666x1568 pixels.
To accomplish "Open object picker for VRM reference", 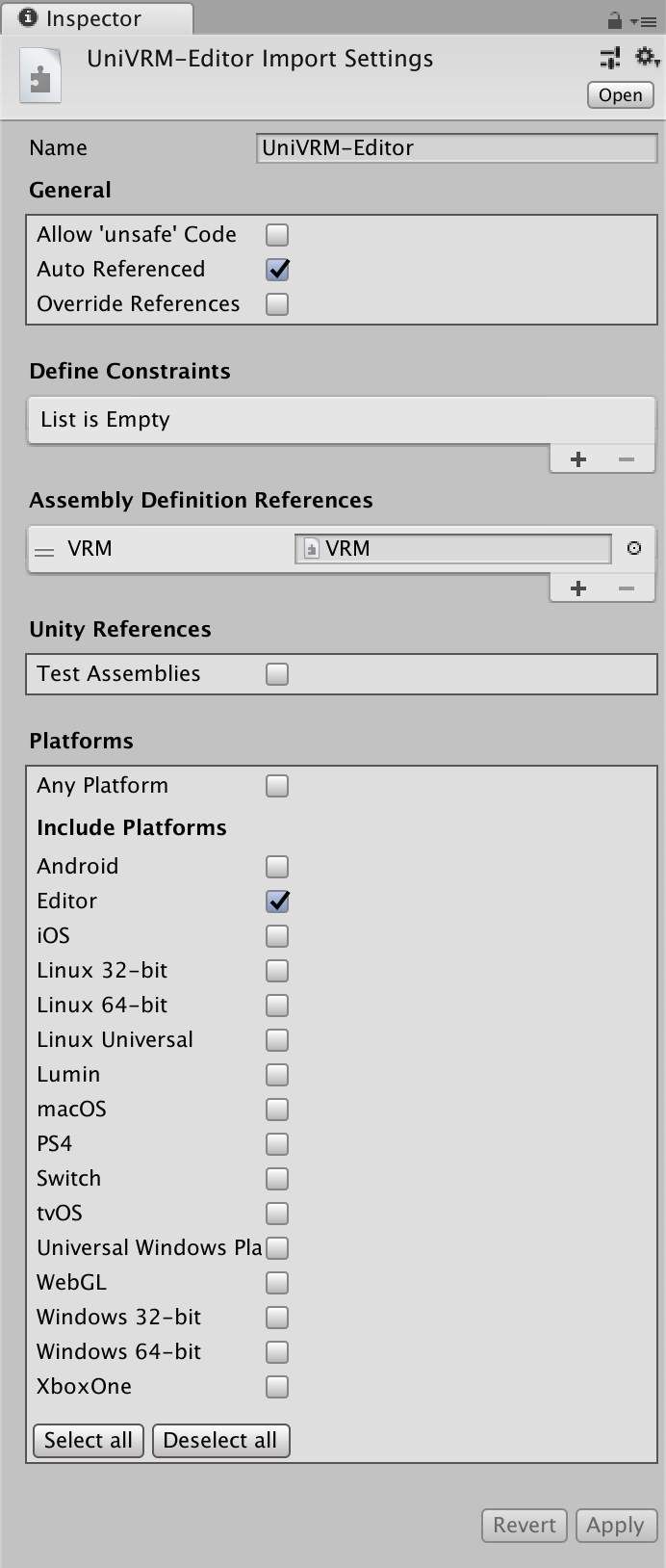I will (x=634, y=548).
